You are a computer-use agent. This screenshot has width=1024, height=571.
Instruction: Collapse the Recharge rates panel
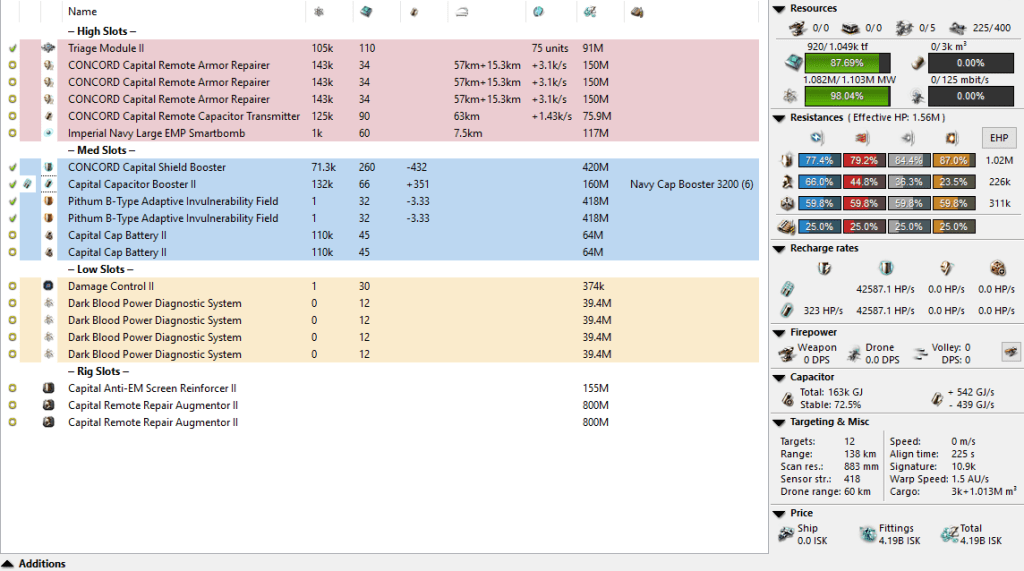tap(779, 248)
